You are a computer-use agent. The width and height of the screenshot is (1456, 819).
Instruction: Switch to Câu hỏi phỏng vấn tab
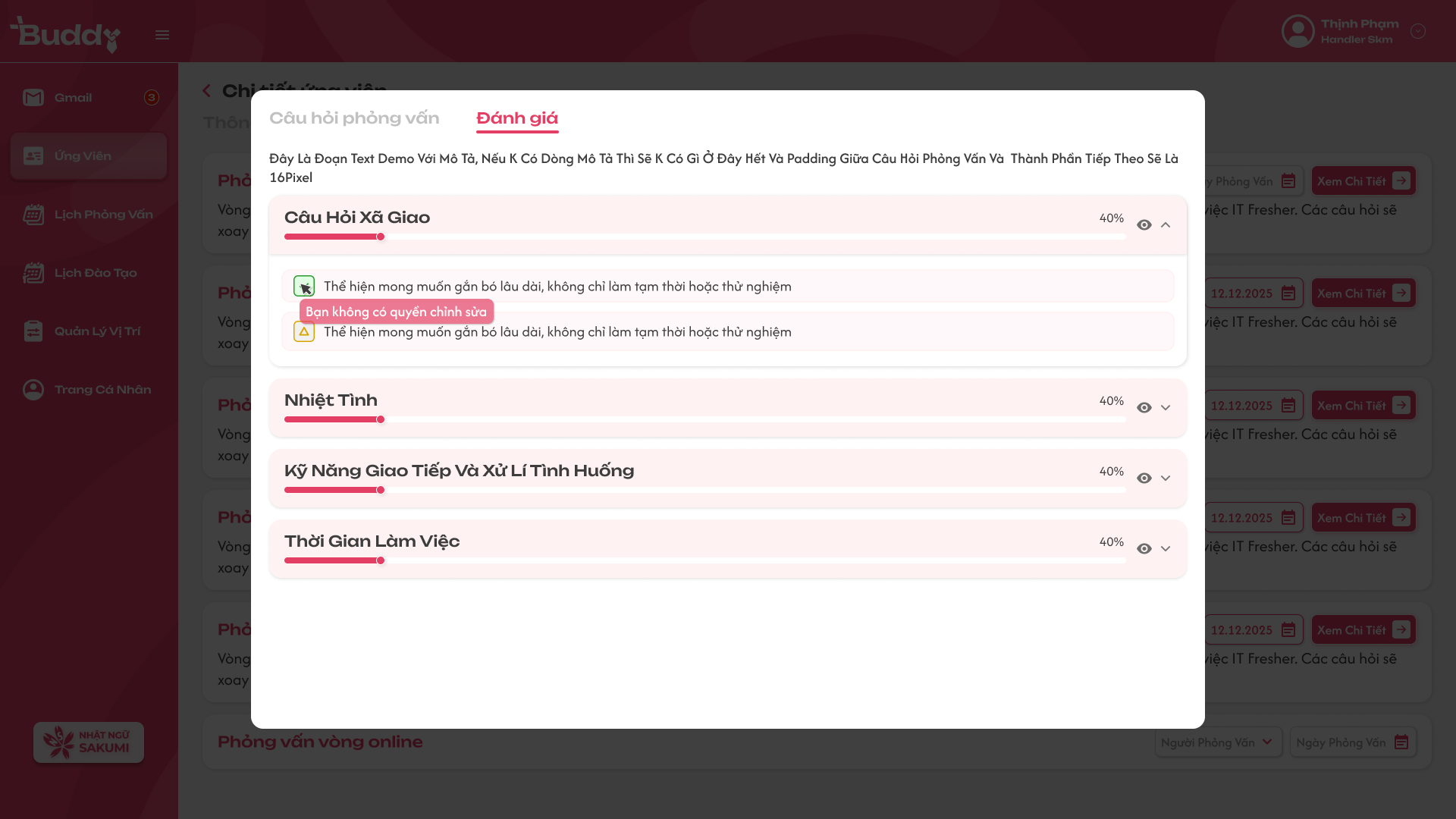point(354,118)
